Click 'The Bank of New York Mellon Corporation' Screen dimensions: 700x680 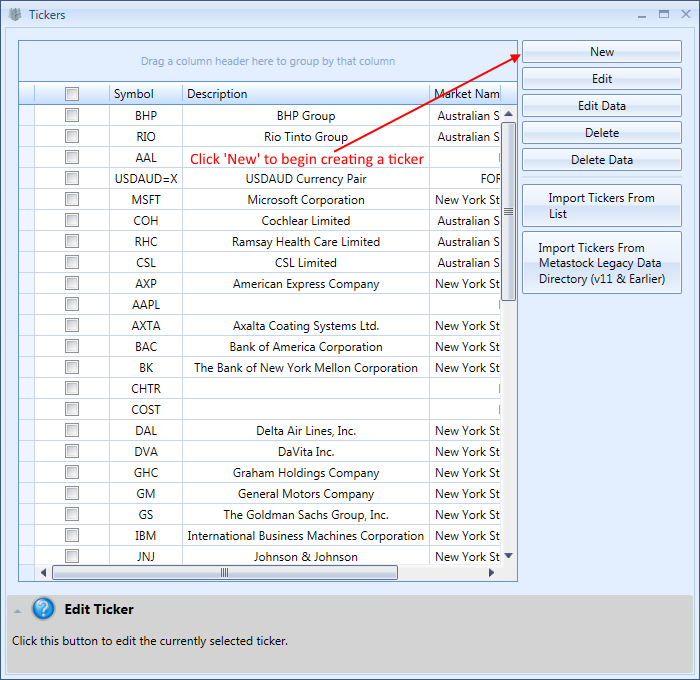(x=306, y=367)
